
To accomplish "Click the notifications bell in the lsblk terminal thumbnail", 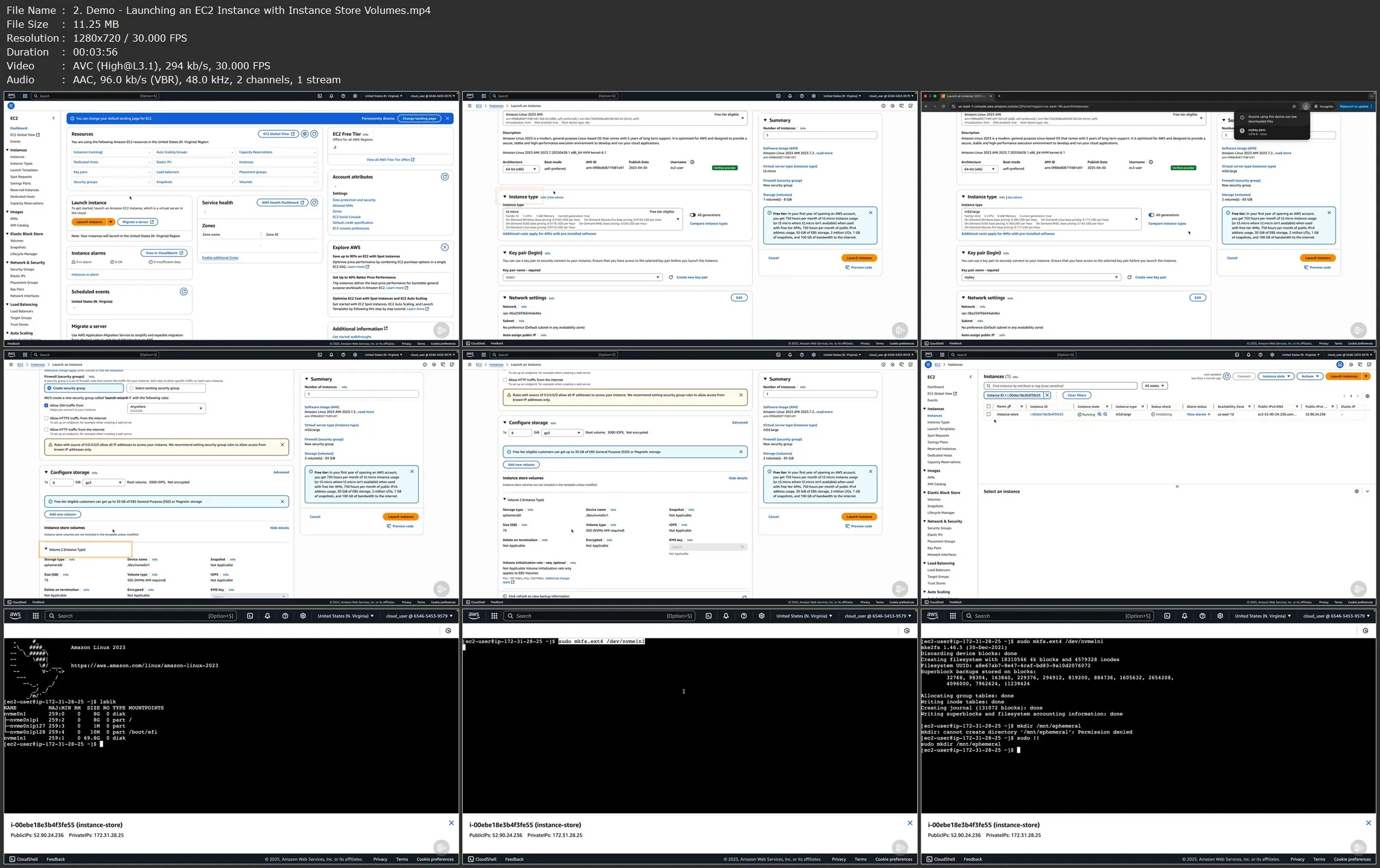I will coord(267,616).
